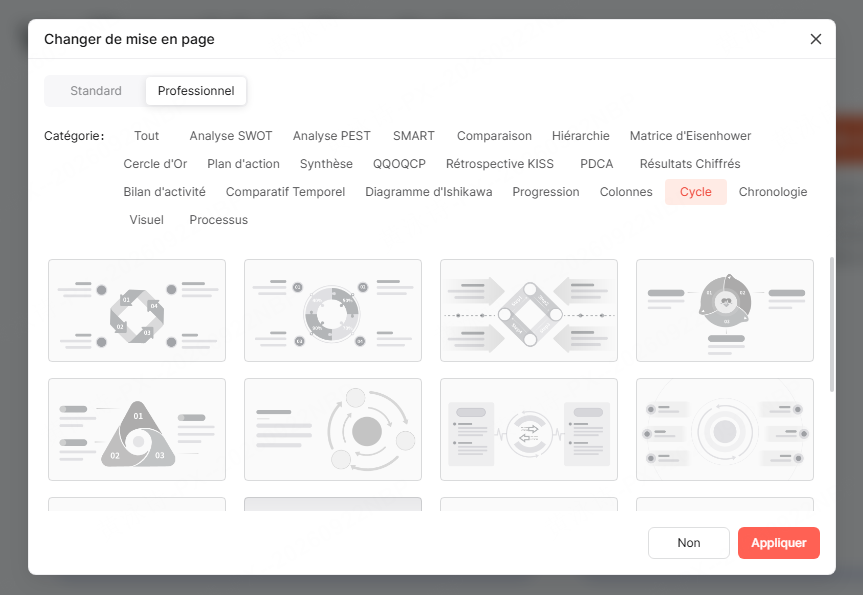Open the Processus category
This screenshot has height=595, width=863.
pyautogui.click(x=219, y=220)
